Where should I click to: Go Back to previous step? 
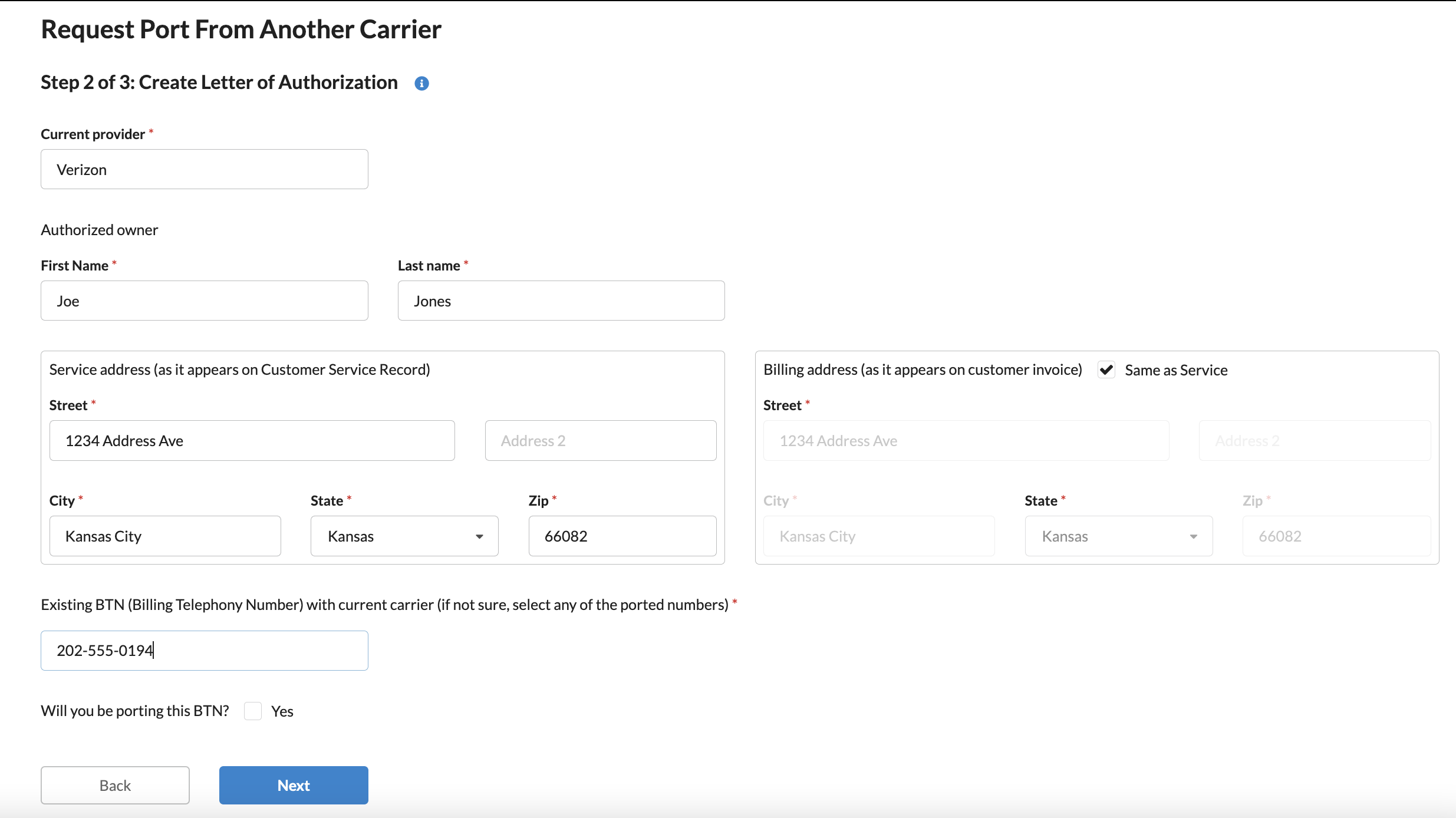(115, 785)
